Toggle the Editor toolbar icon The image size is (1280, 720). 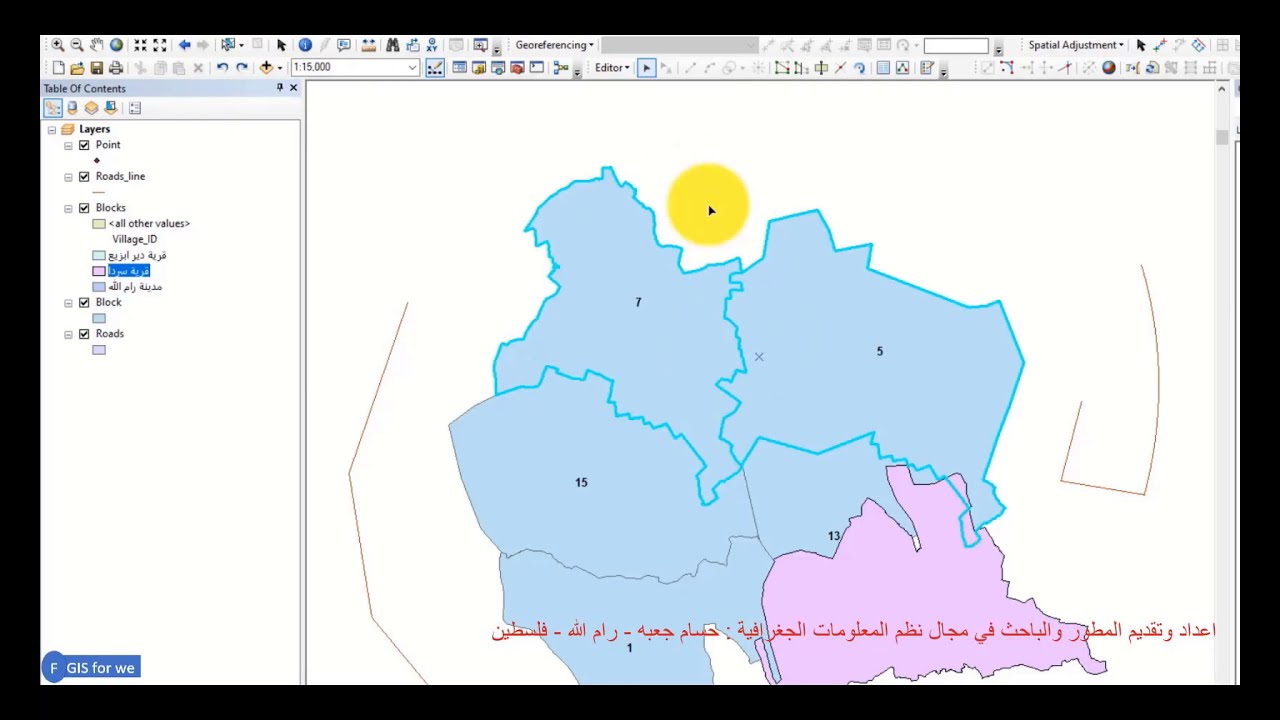coord(435,68)
